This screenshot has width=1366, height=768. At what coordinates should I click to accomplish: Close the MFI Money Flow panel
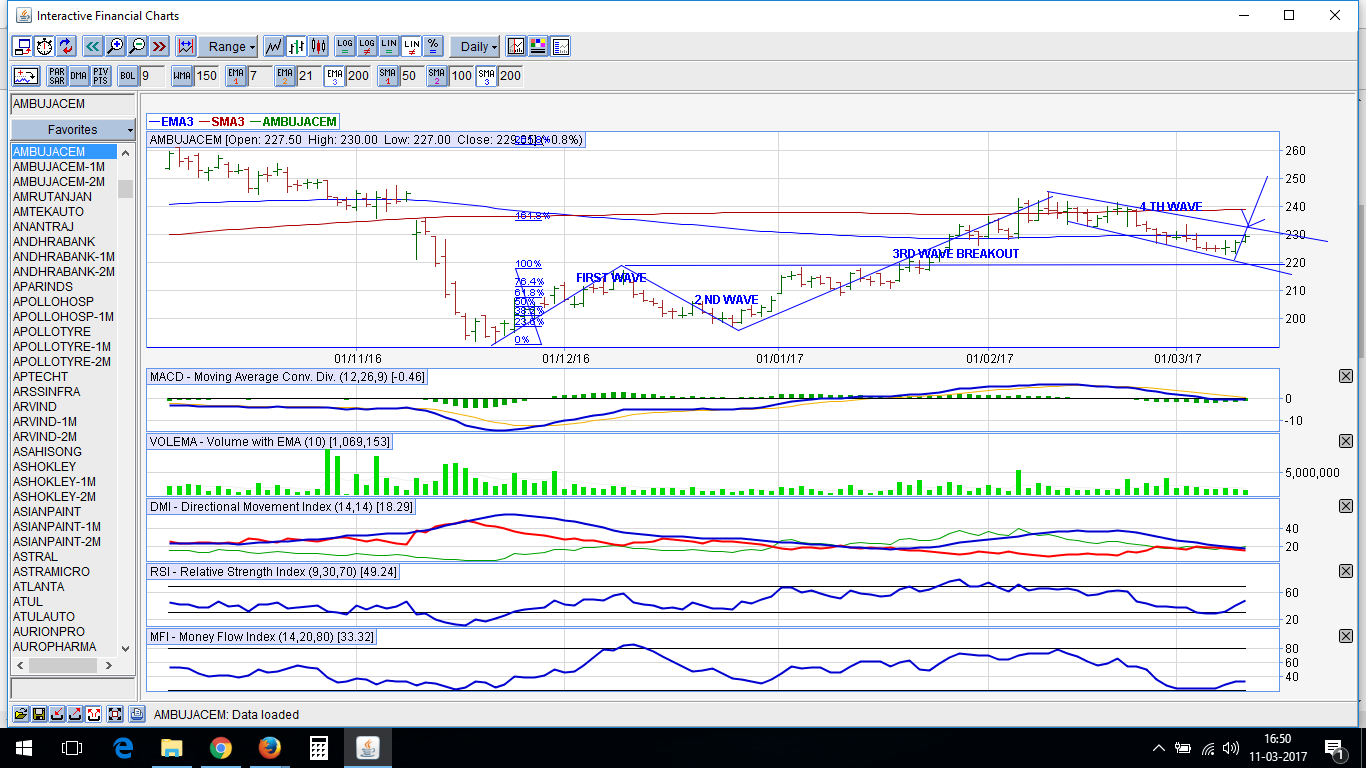point(1345,636)
